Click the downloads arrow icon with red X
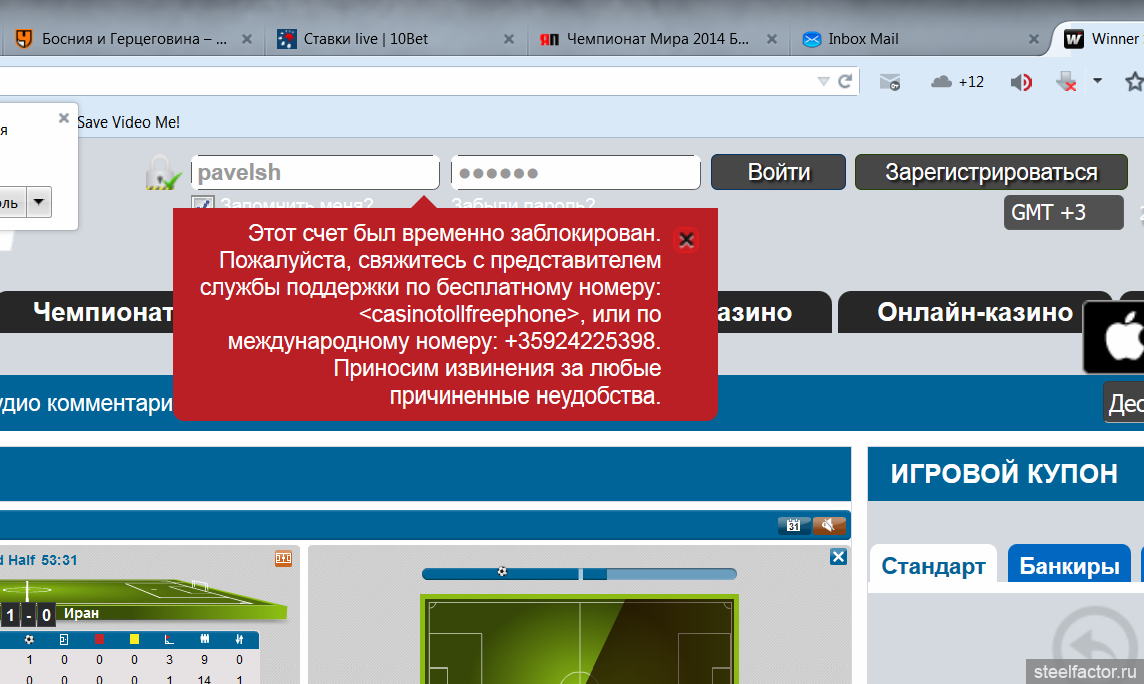This screenshot has width=1144, height=684. pos(1067,82)
